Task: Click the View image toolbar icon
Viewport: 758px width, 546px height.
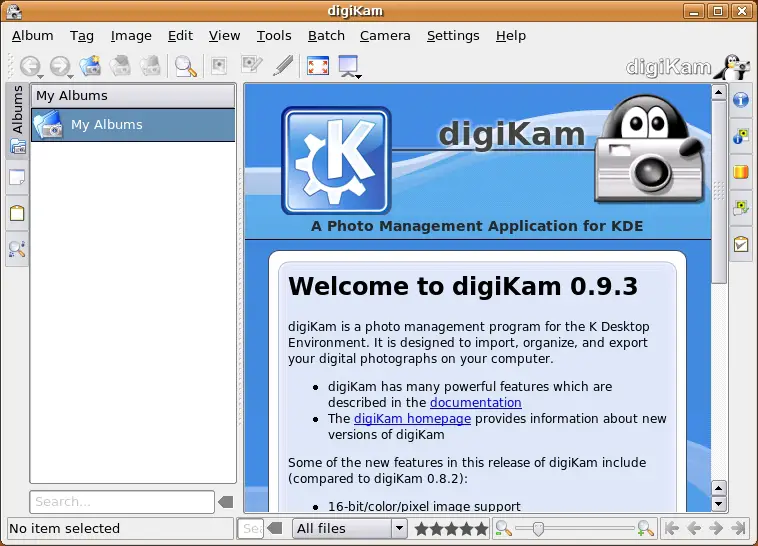Action: [x=219, y=66]
